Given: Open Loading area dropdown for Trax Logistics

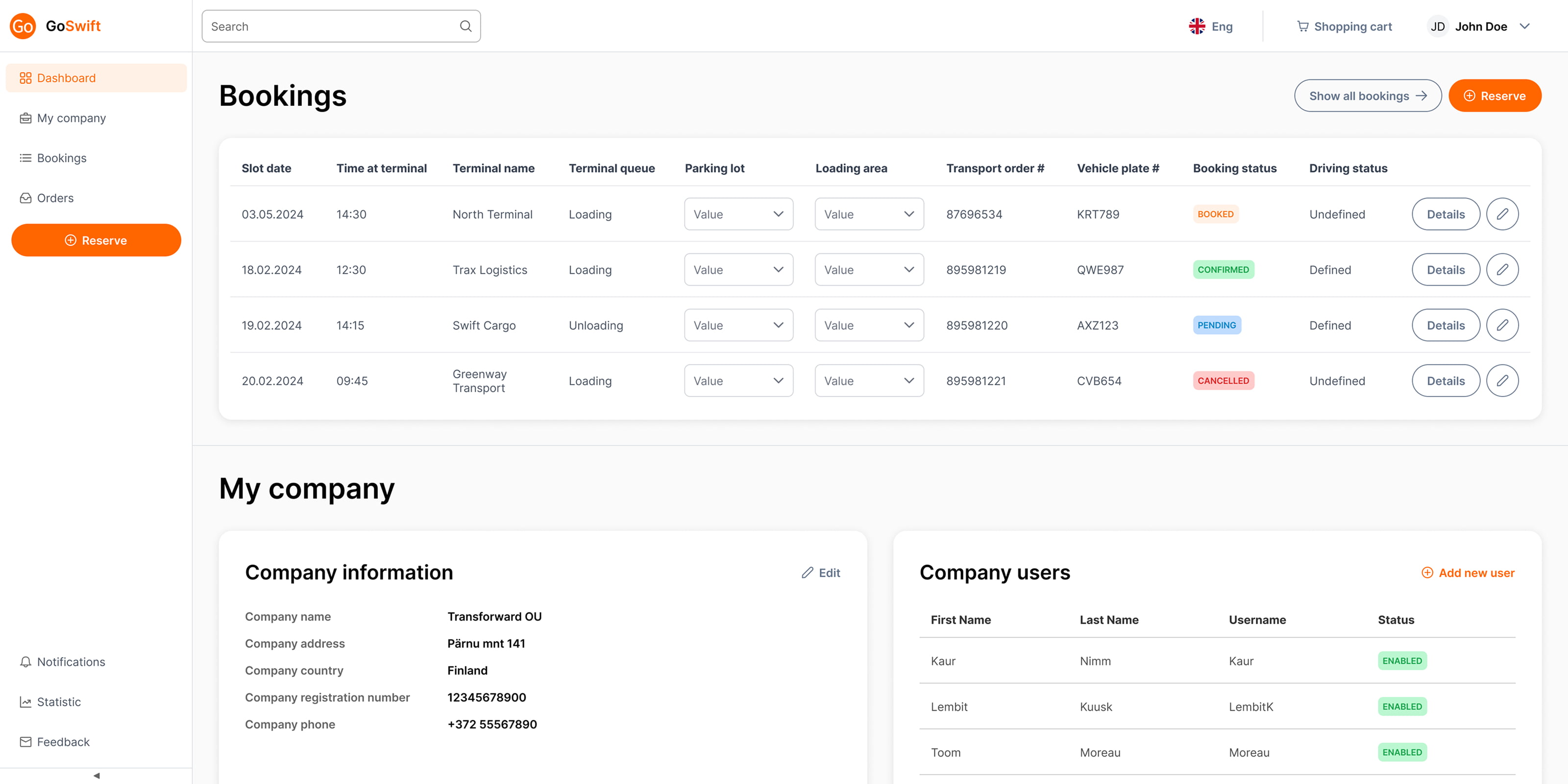Looking at the screenshot, I should 869,269.
